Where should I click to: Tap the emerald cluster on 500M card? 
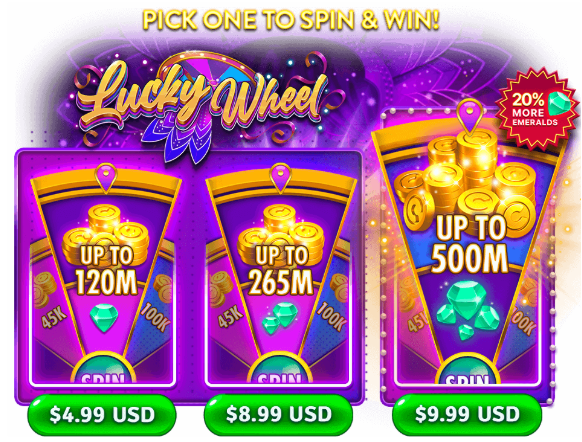[x=468, y=310]
